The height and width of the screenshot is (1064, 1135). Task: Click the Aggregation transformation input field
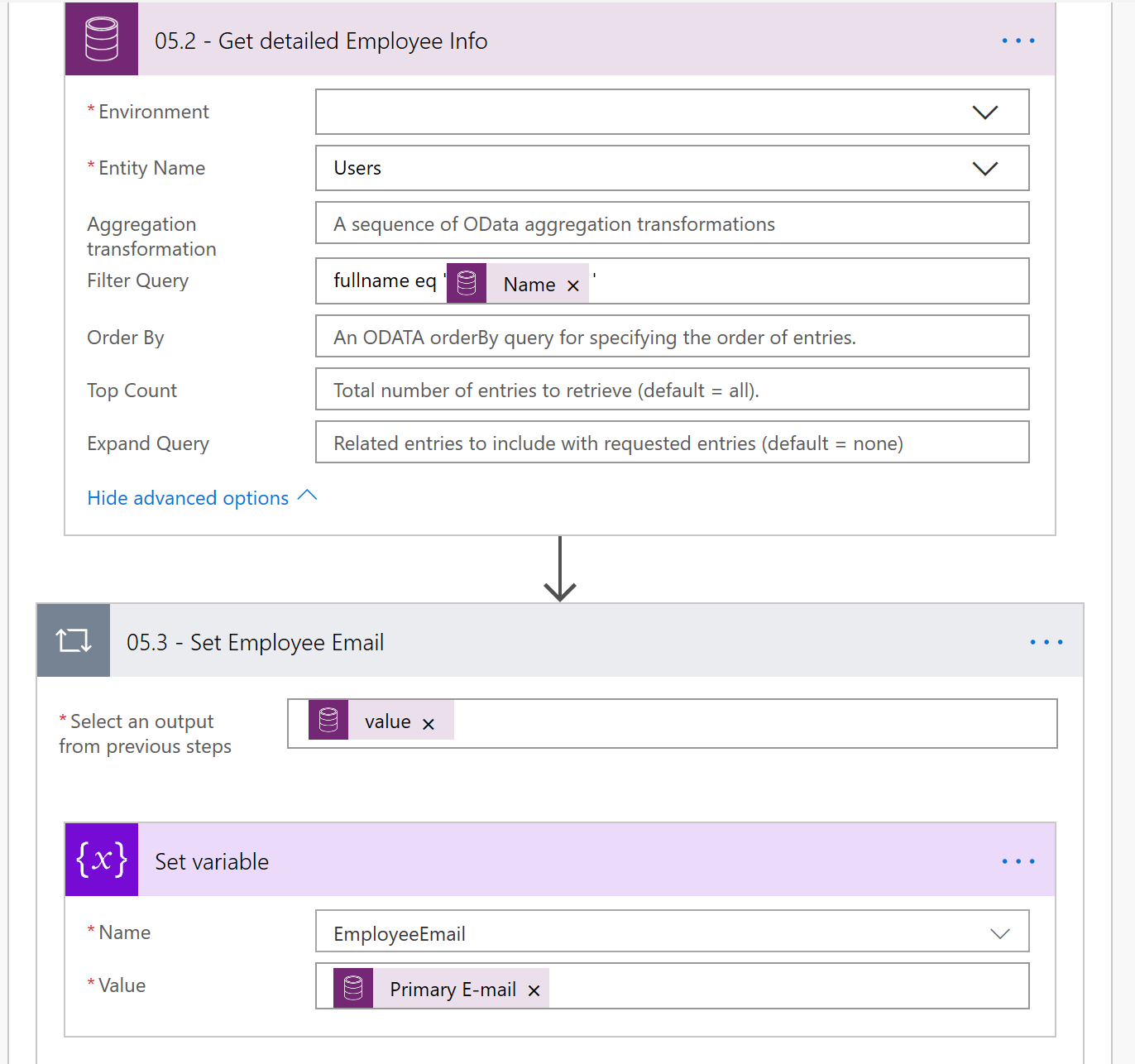coord(672,223)
